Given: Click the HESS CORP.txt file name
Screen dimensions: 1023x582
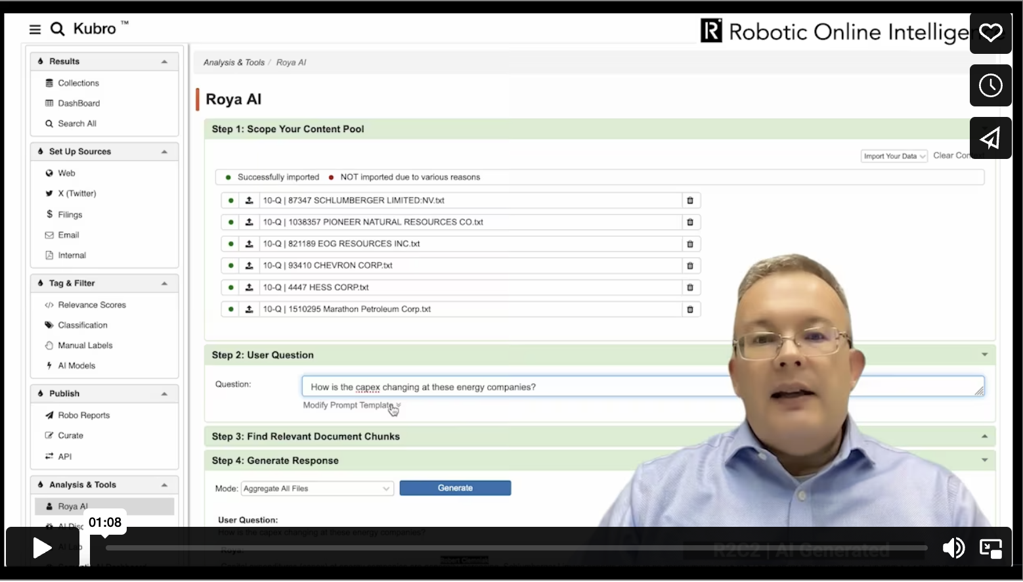Looking at the screenshot, I should point(316,287).
